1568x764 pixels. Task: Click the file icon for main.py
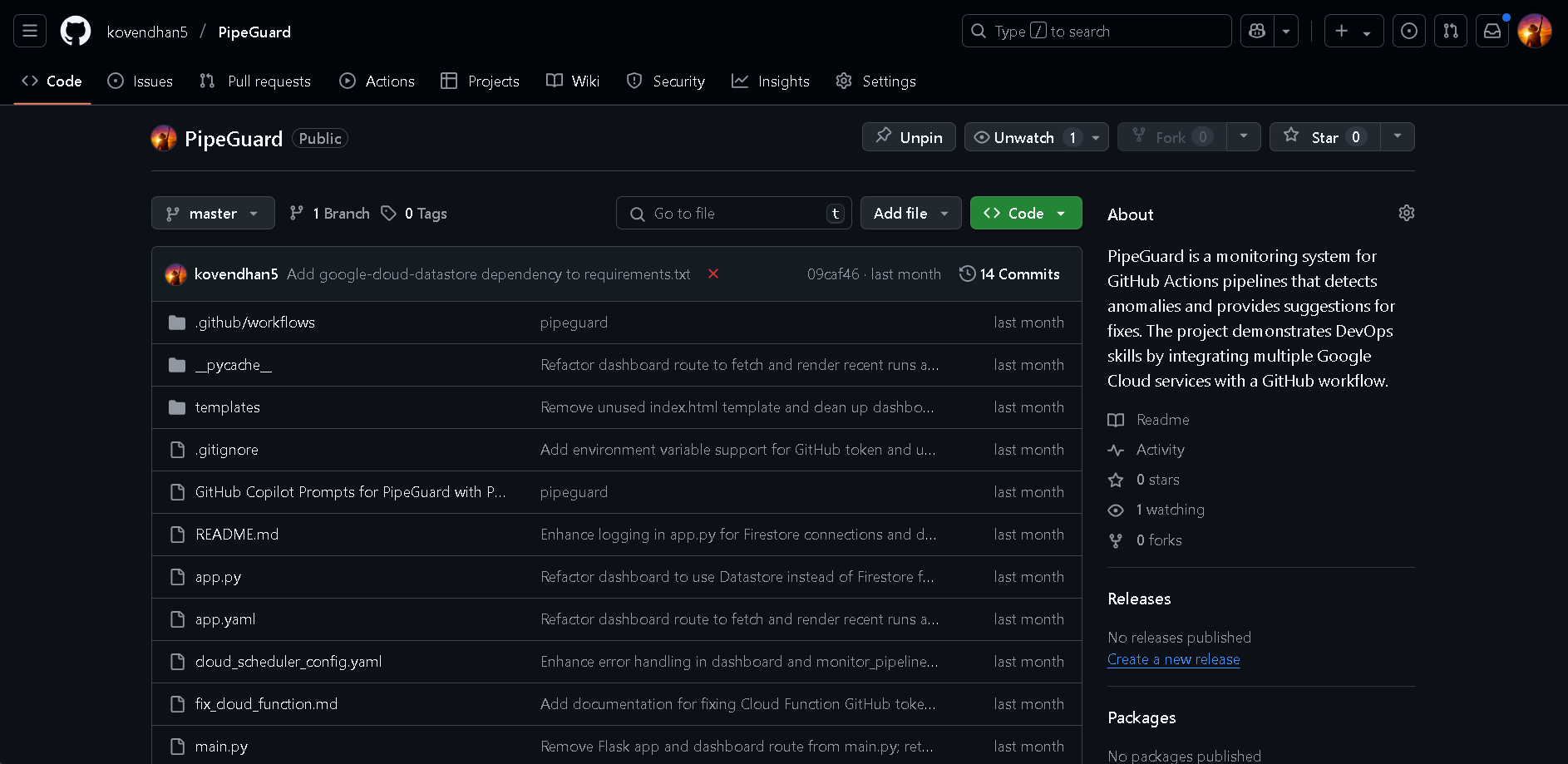click(x=177, y=747)
